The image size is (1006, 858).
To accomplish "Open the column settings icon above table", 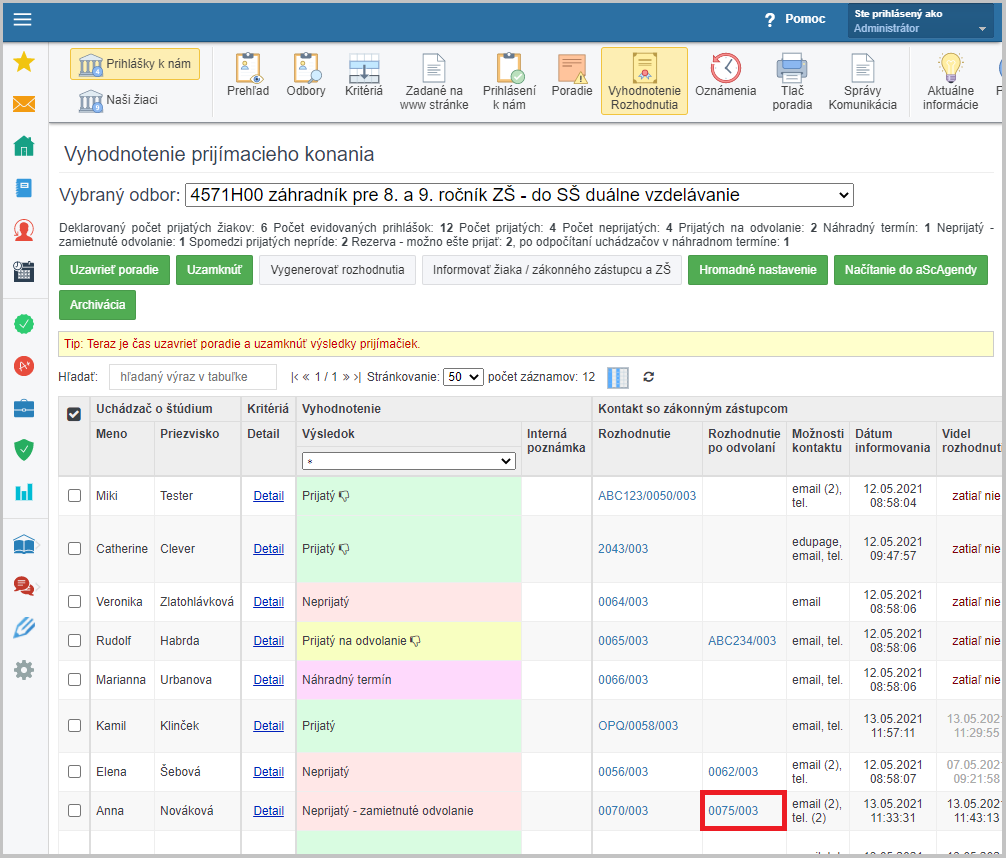I will (x=619, y=377).
